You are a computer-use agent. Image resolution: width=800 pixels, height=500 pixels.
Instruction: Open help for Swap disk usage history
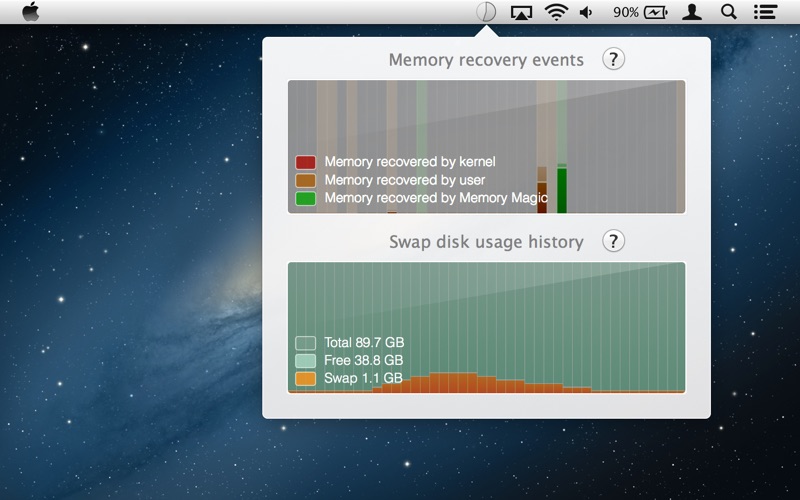coord(613,241)
